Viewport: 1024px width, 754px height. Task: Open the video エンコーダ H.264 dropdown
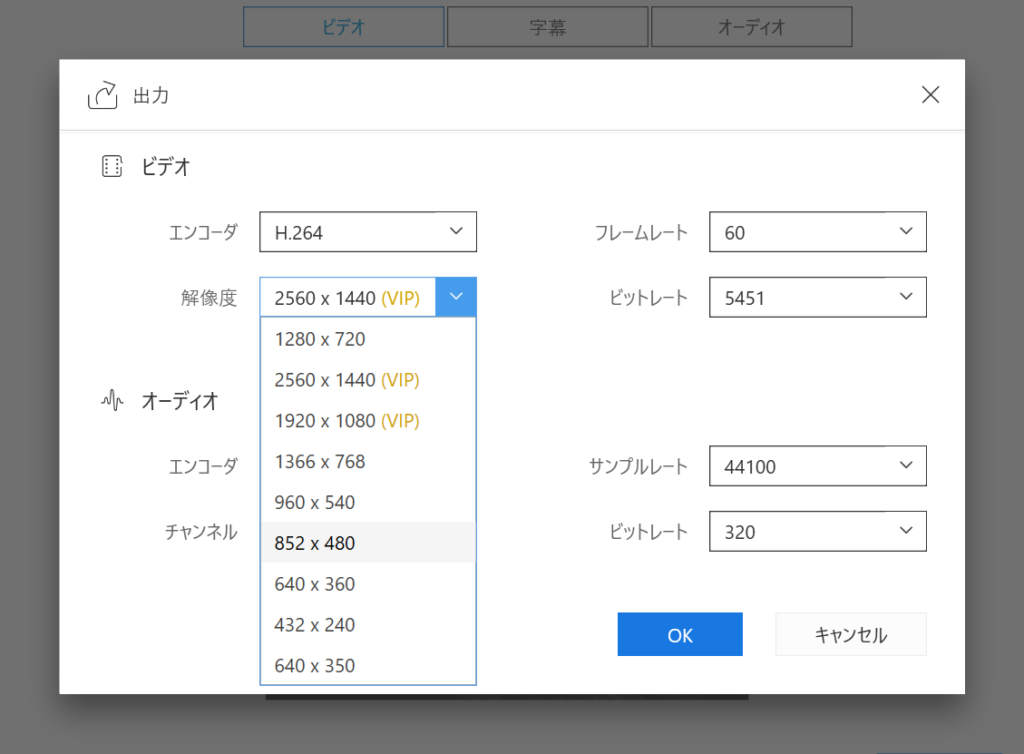pyautogui.click(x=368, y=232)
